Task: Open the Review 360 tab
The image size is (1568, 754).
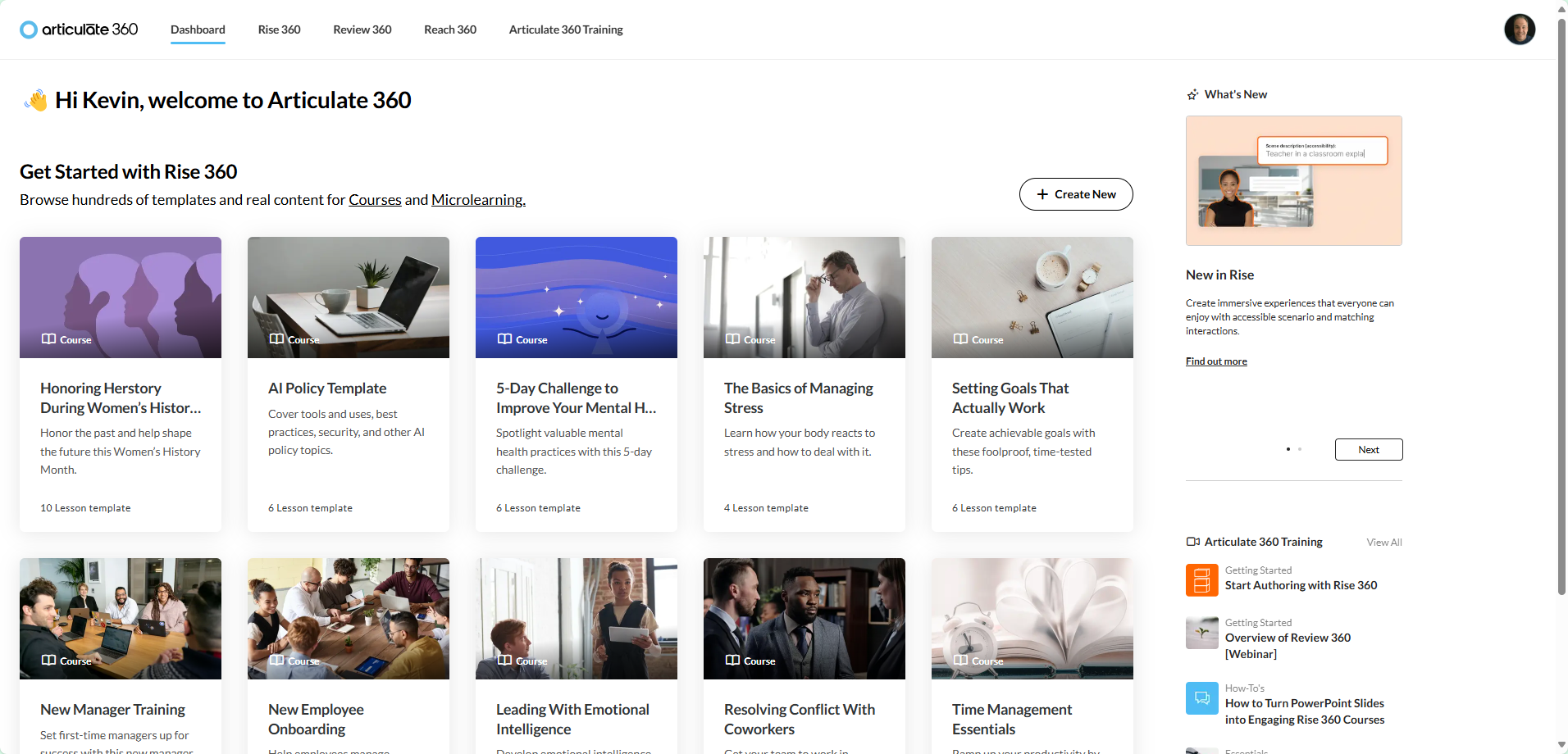Action: pos(362,30)
